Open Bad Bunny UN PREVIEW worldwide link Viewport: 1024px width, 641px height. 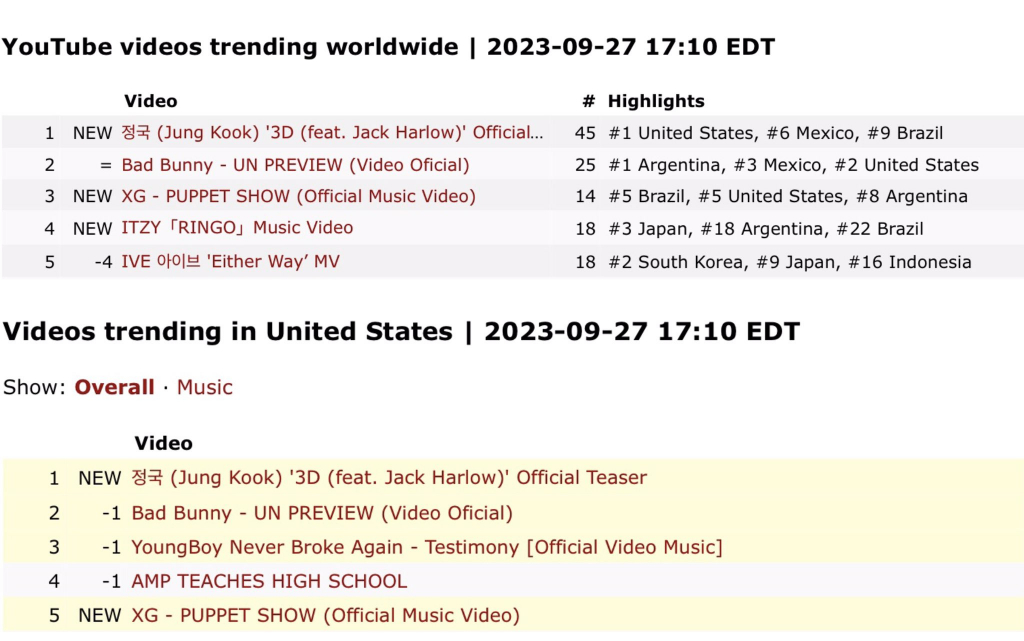(x=295, y=165)
